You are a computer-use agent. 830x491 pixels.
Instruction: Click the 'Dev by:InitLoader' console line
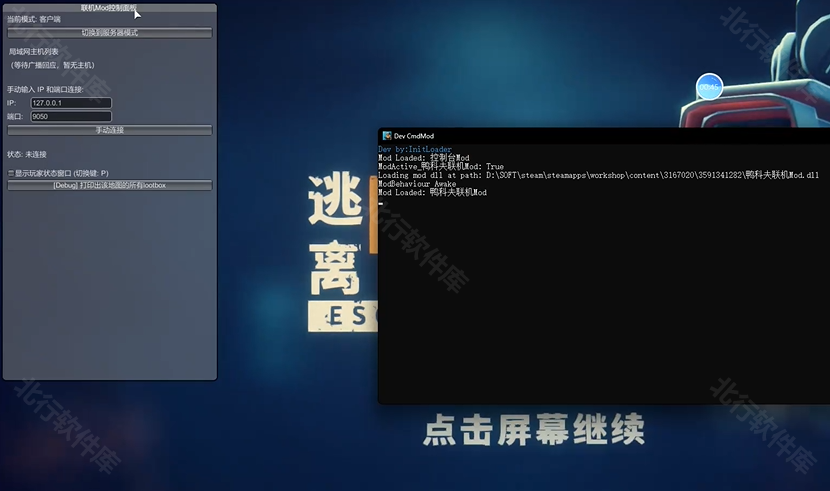[x=415, y=149]
